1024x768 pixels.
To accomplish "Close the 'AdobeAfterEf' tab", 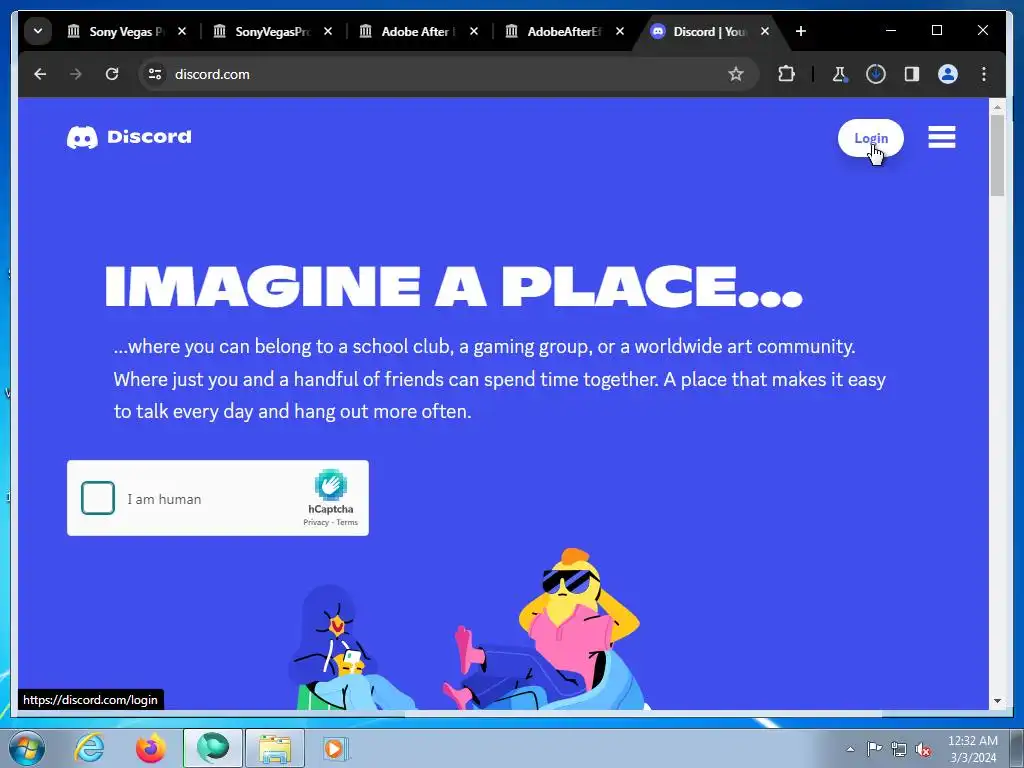I will tap(620, 31).
